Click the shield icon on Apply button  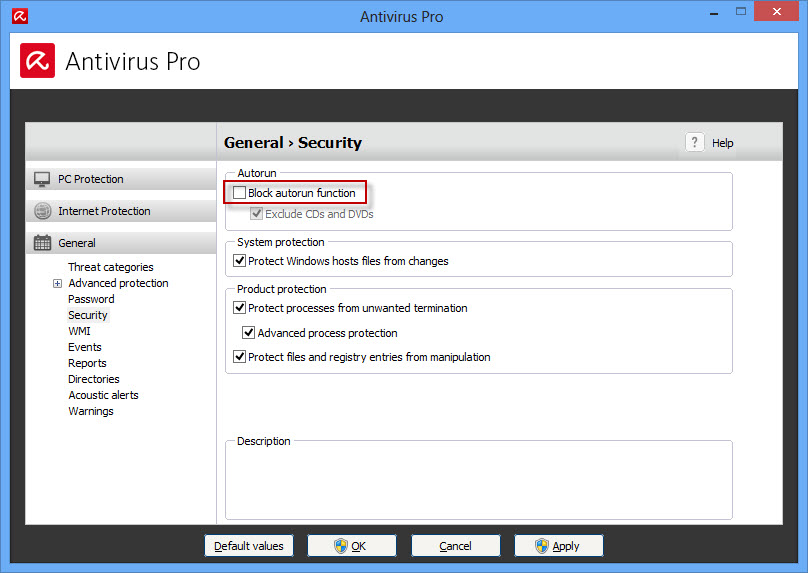(x=542, y=546)
